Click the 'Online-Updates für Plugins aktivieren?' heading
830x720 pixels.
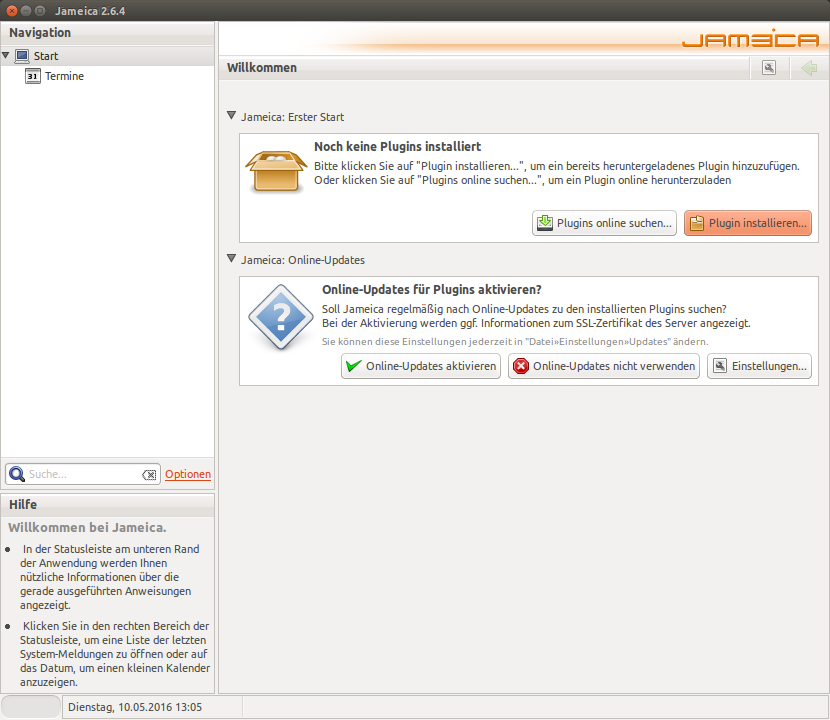click(432, 290)
